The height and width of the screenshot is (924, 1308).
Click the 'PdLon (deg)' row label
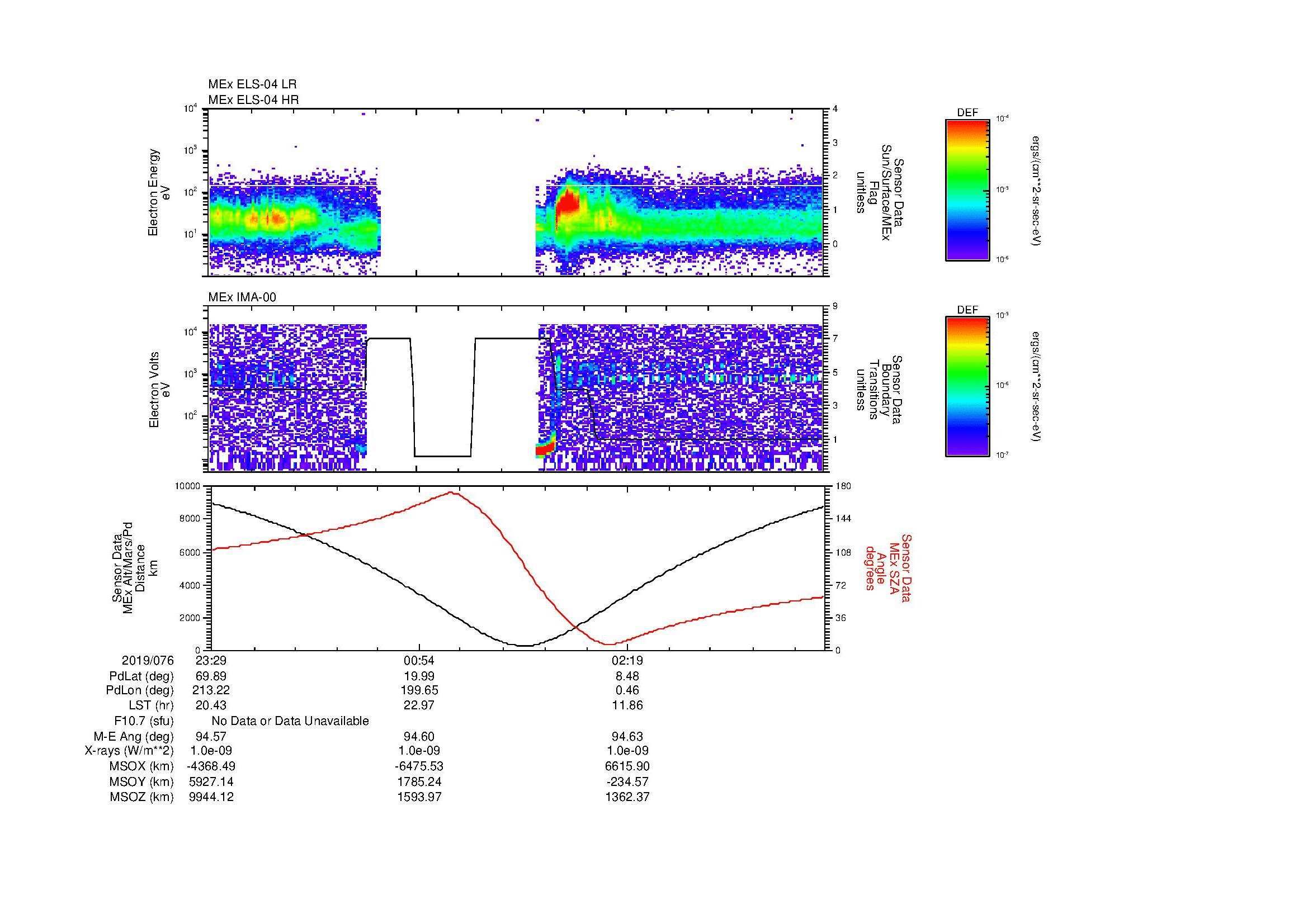(140, 690)
